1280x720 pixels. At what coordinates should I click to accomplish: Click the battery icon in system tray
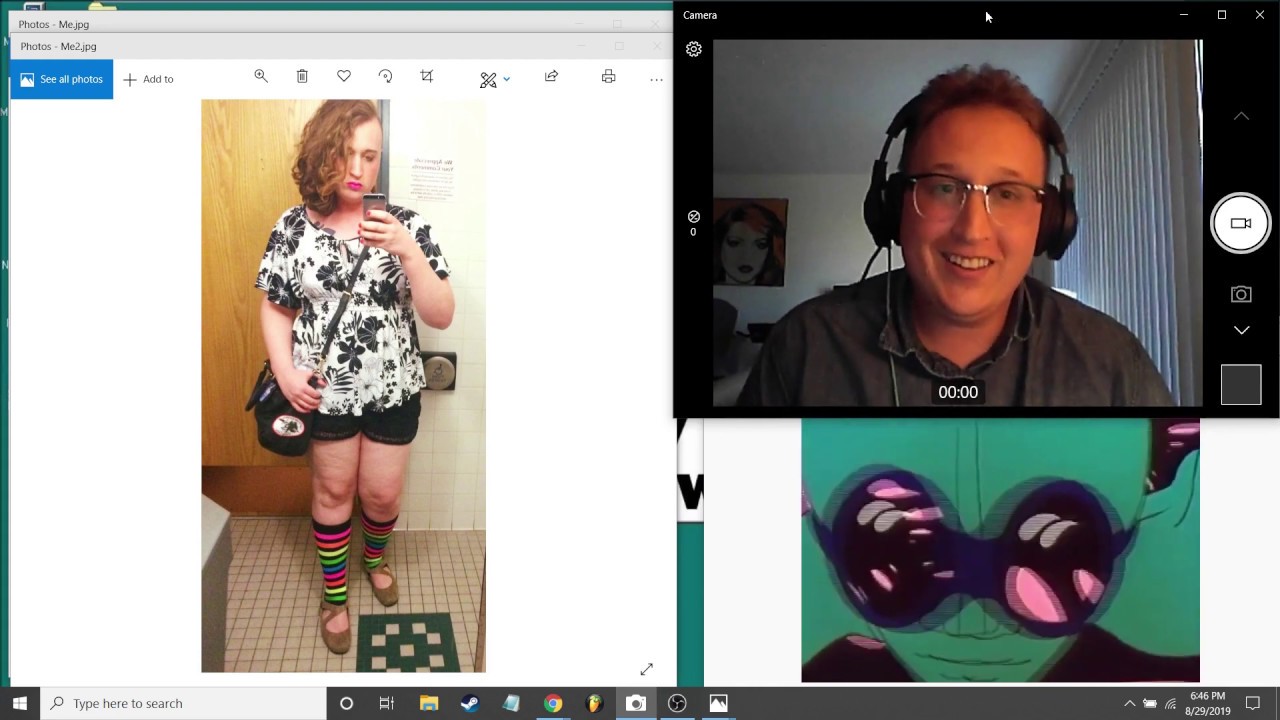[x=1150, y=703]
